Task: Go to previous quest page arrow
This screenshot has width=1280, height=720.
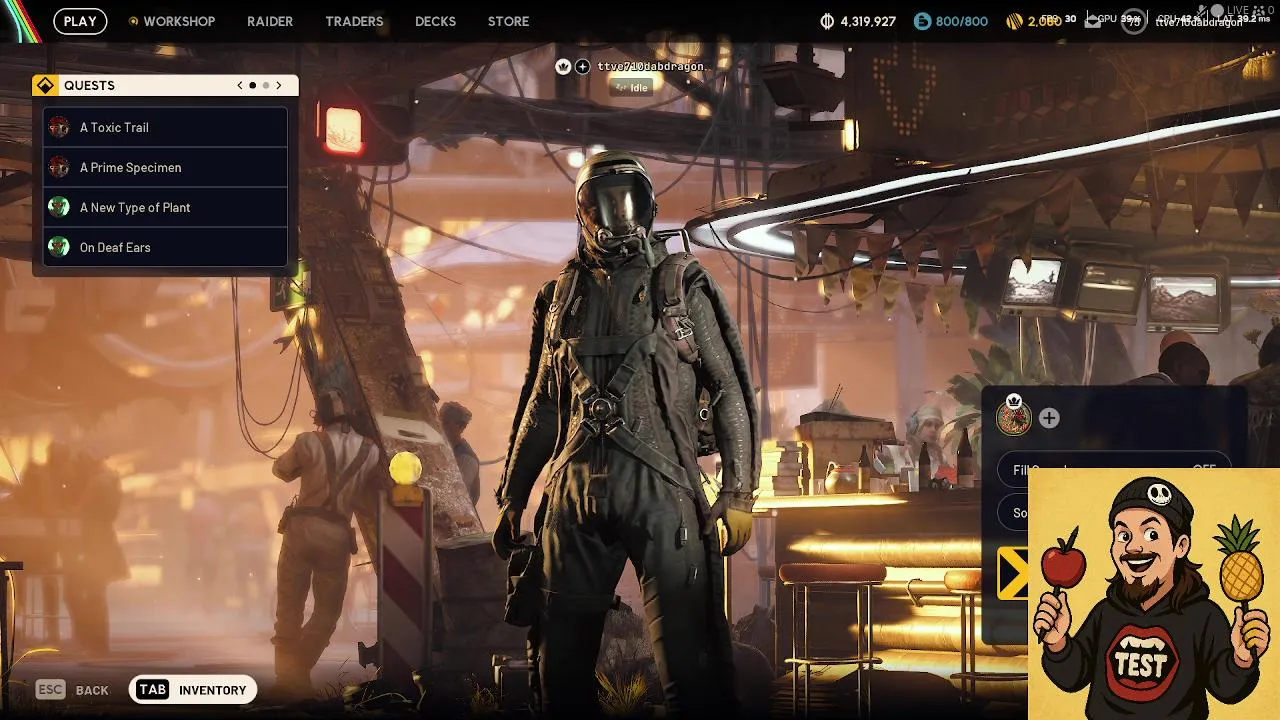Action: coord(240,86)
